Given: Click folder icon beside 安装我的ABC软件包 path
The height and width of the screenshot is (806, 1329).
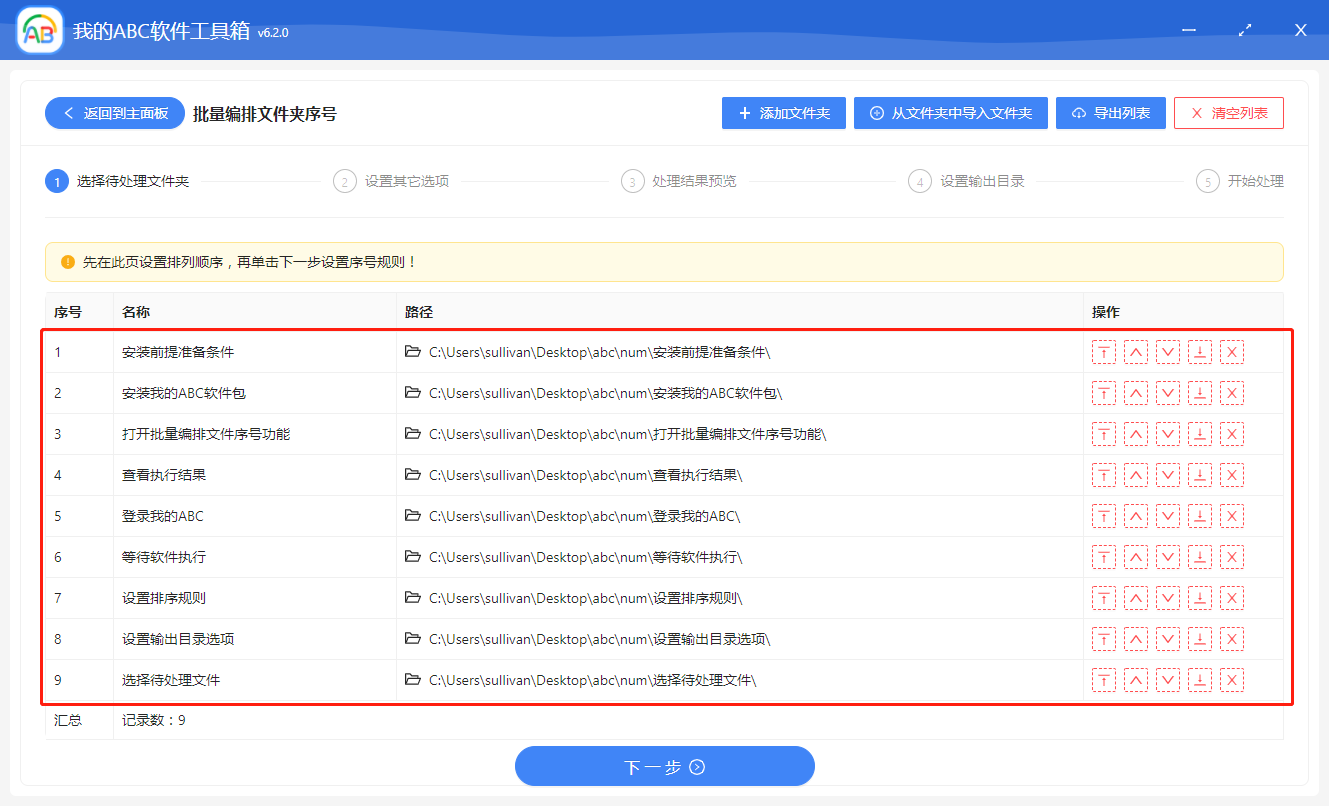Looking at the screenshot, I should coord(413,393).
